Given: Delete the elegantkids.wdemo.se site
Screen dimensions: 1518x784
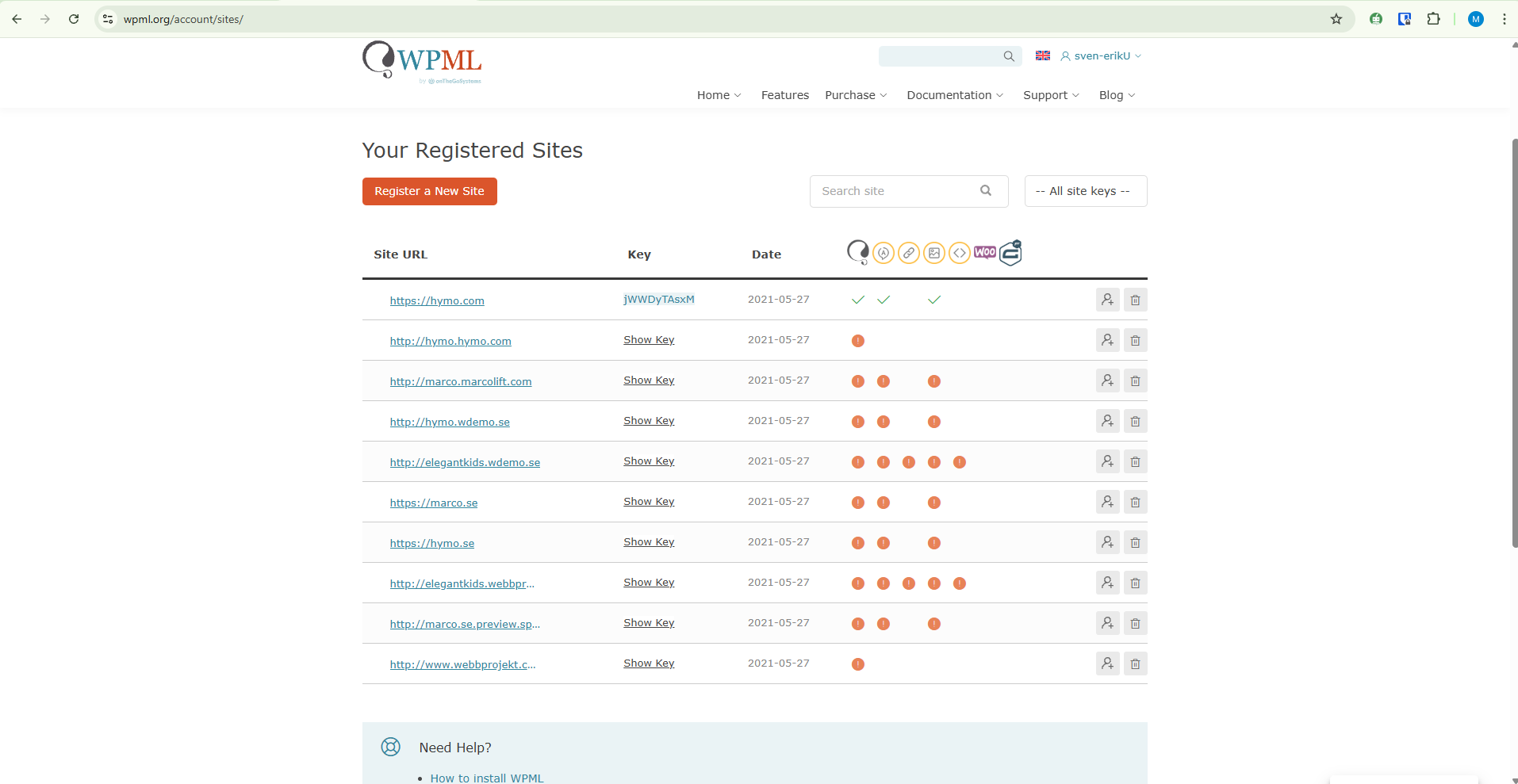Looking at the screenshot, I should 1136,461.
